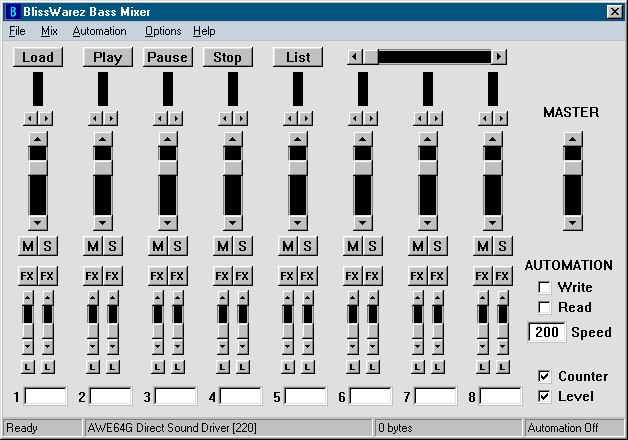The width and height of the screenshot is (628, 440).
Task: Uncheck the Counter checkbox
Action: tap(544, 376)
